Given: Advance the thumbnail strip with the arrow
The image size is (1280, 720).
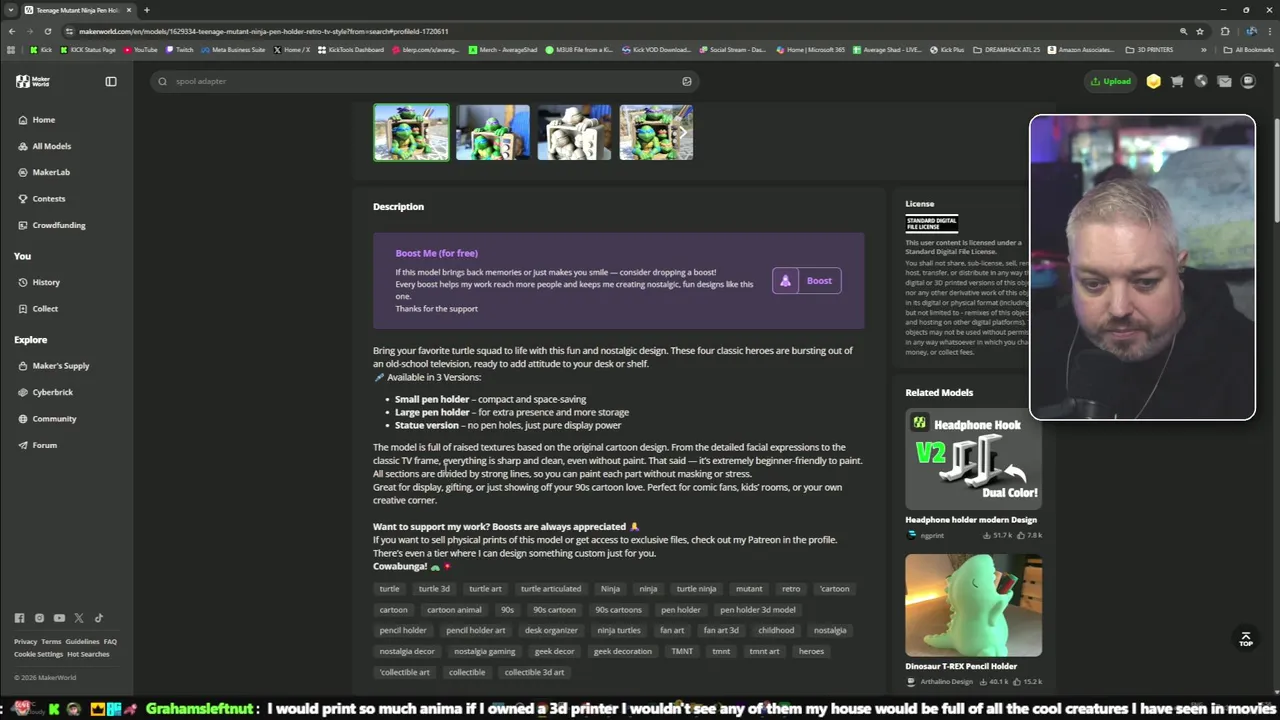Looking at the screenshot, I should (x=683, y=132).
